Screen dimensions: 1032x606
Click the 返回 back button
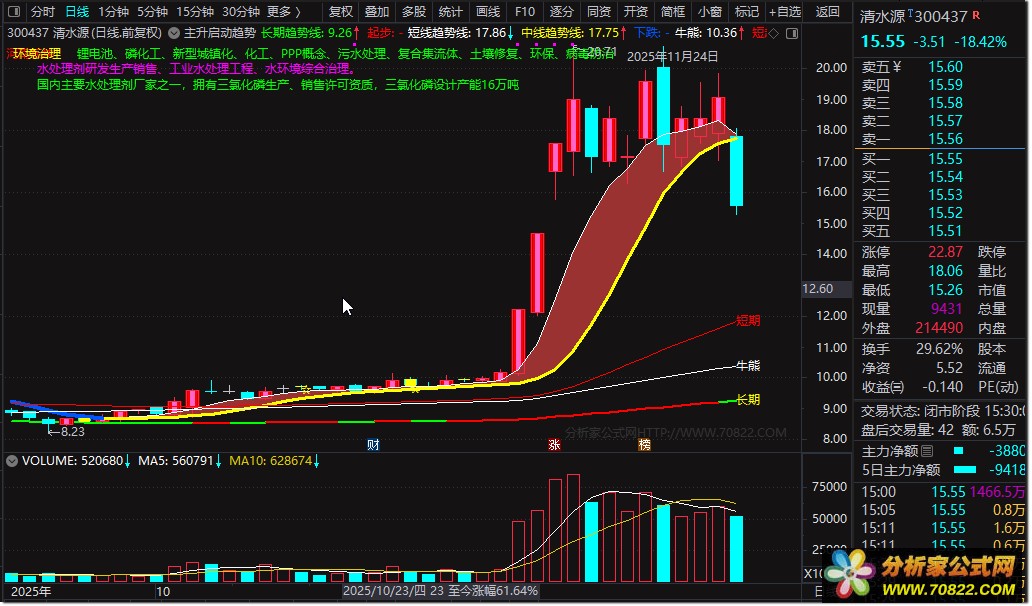click(827, 12)
